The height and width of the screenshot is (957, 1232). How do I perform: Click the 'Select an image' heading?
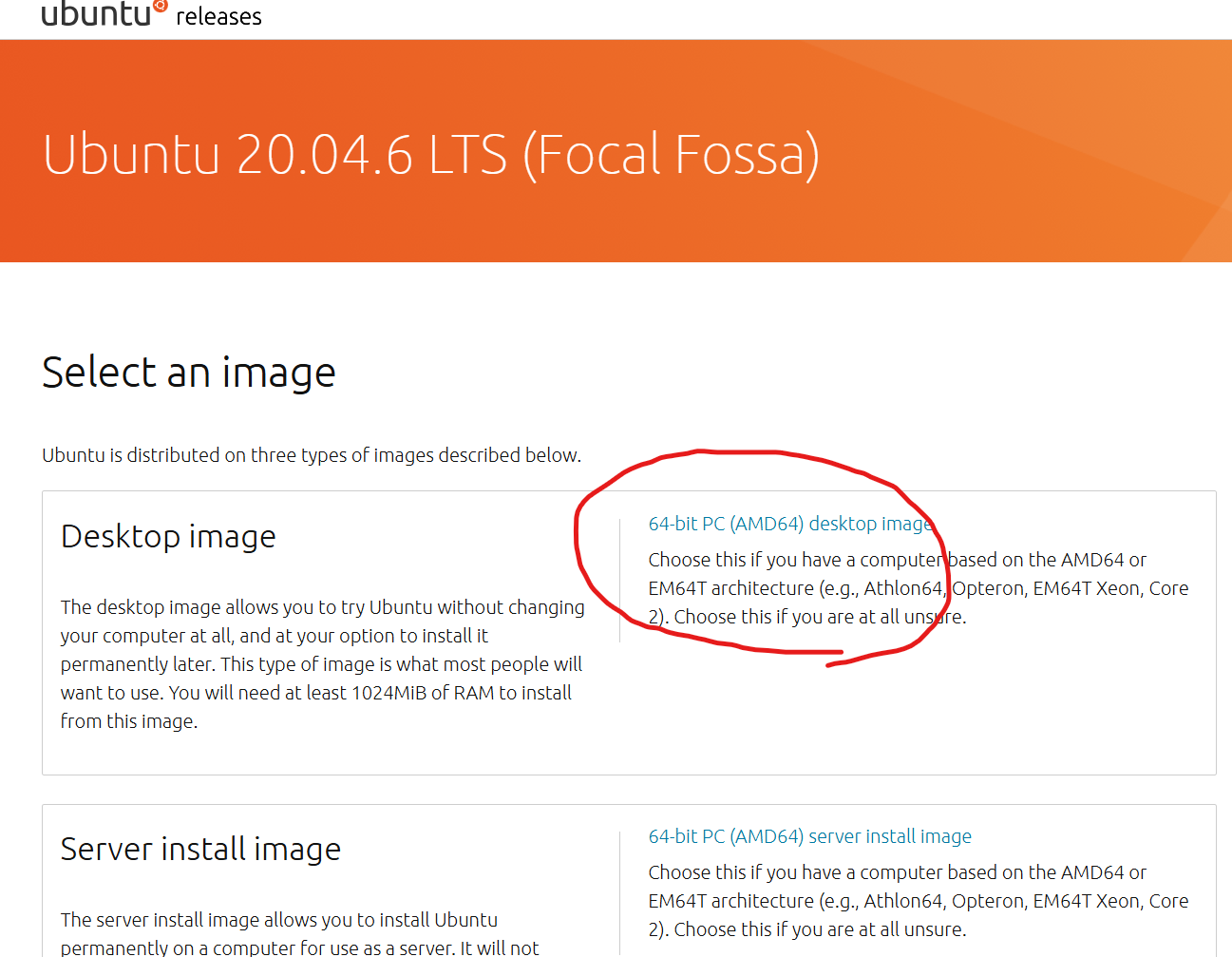click(189, 372)
